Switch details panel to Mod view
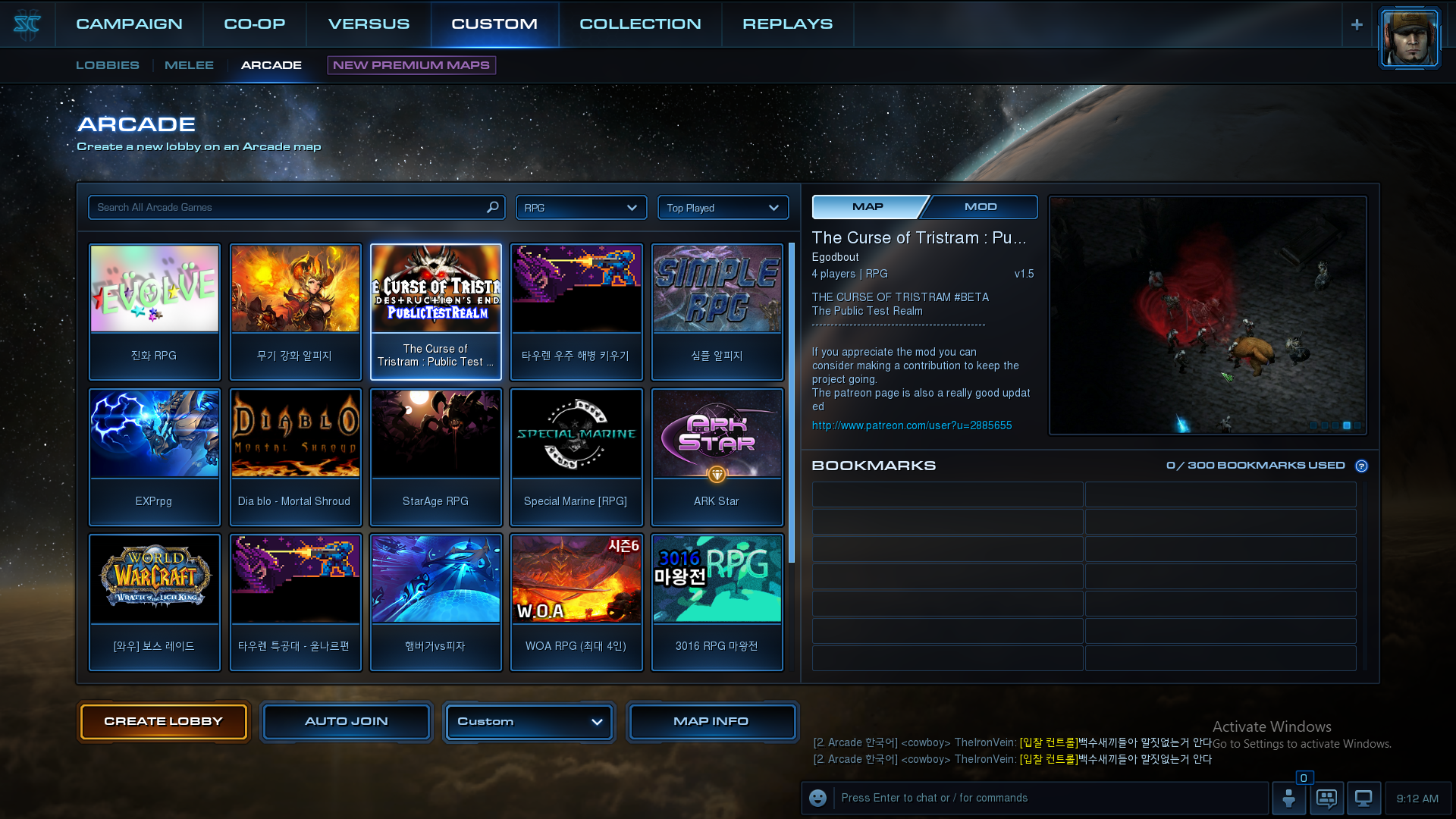This screenshot has height=819, width=1456. pyautogui.click(x=981, y=207)
